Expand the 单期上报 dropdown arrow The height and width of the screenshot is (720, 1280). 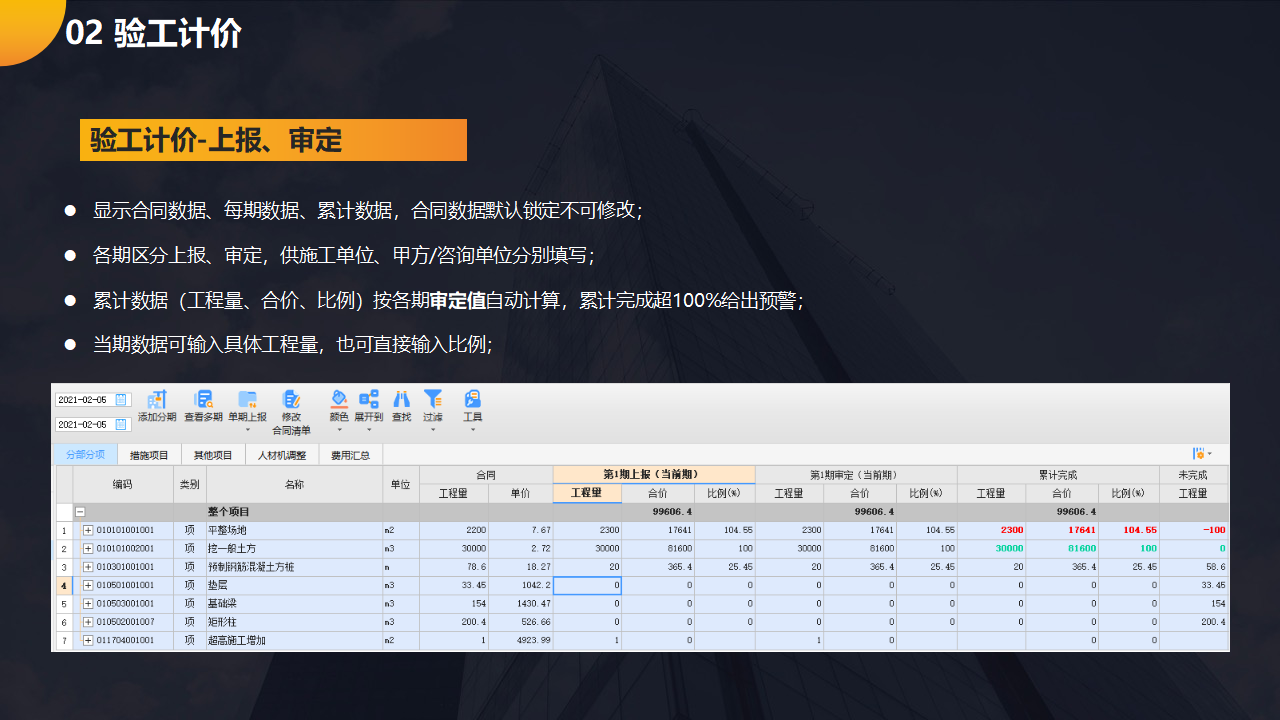247,430
